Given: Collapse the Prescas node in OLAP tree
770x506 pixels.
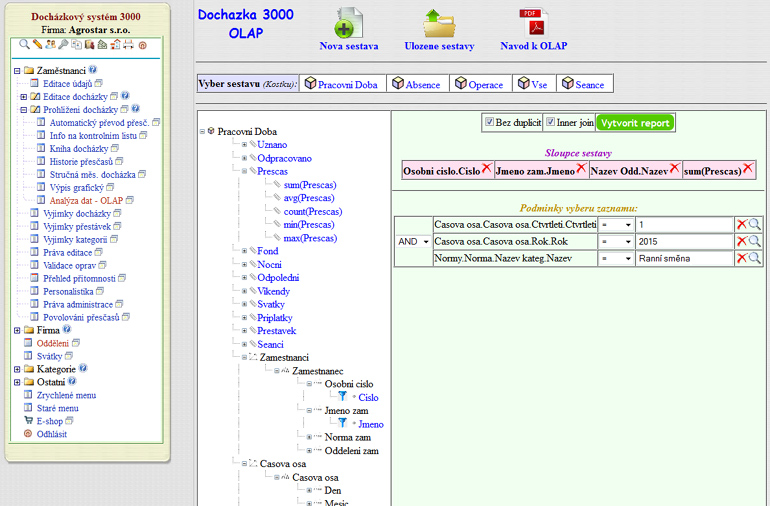Looking at the screenshot, I should tap(244, 171).
